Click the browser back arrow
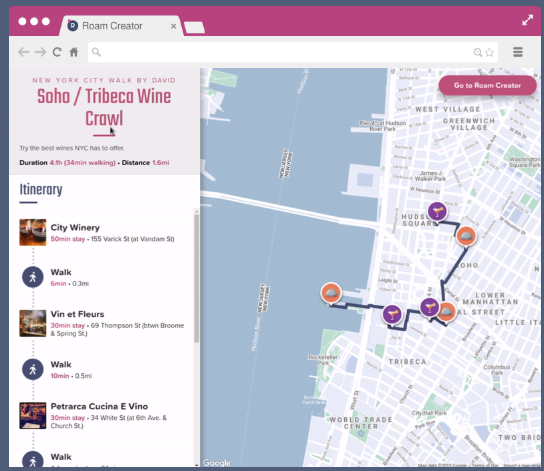 [x=24, y=52]
